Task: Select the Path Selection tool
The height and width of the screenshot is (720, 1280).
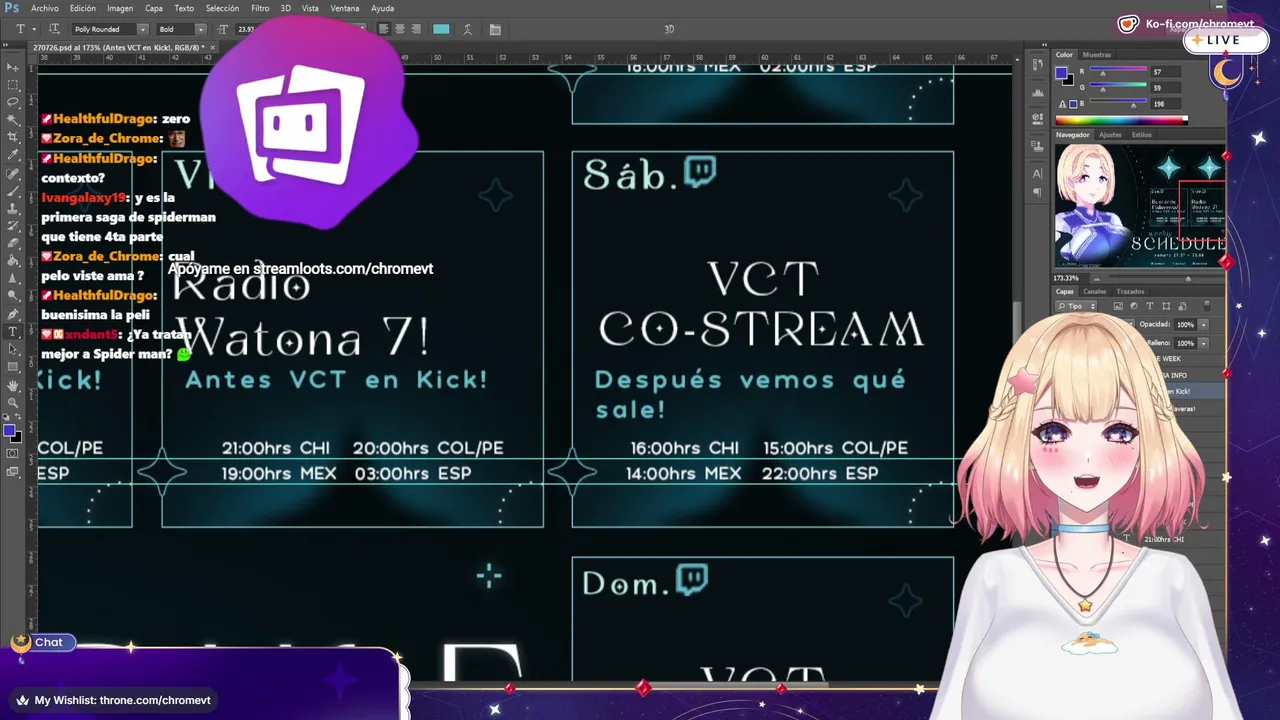Action: pos(13,349)
